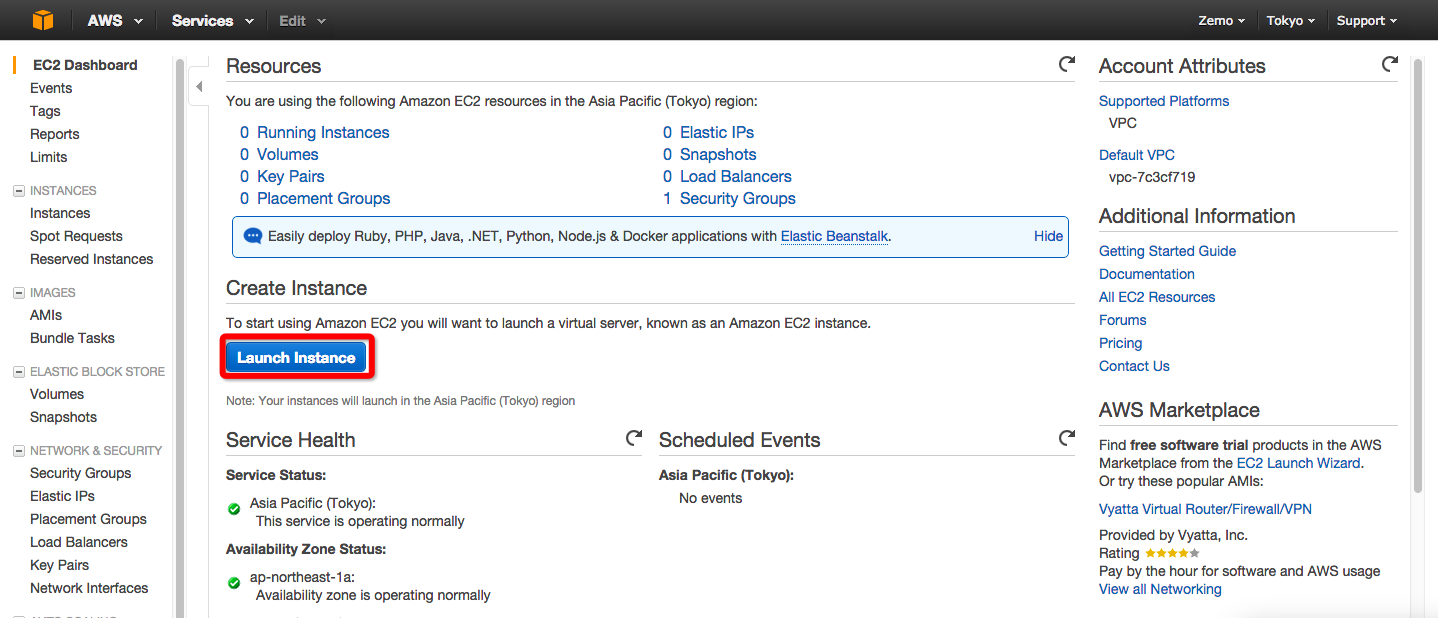
Task: Open Security Groups in the sidebar
Action: pos(81,473)
